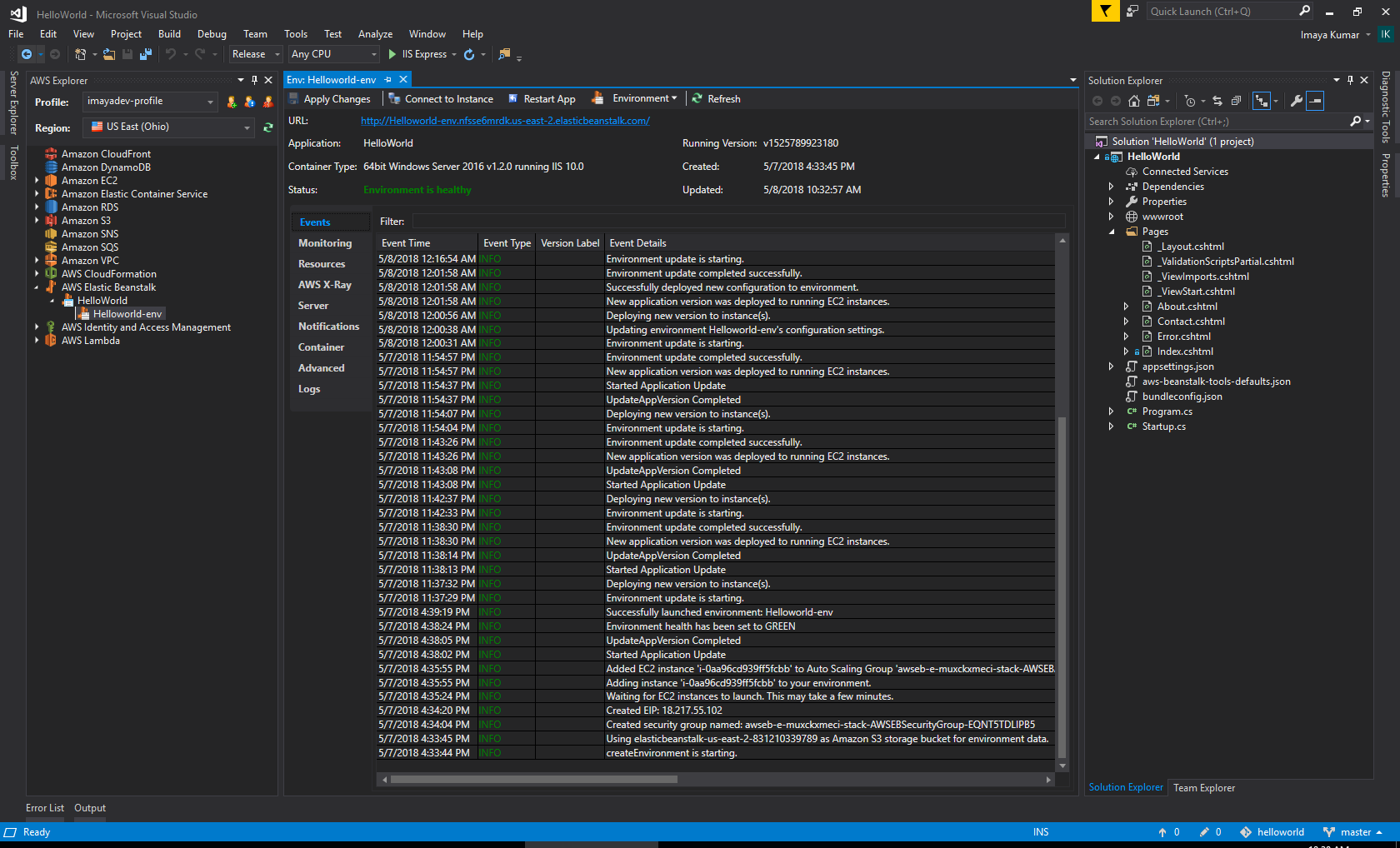Open the Debug menu

tap(212, 34)
